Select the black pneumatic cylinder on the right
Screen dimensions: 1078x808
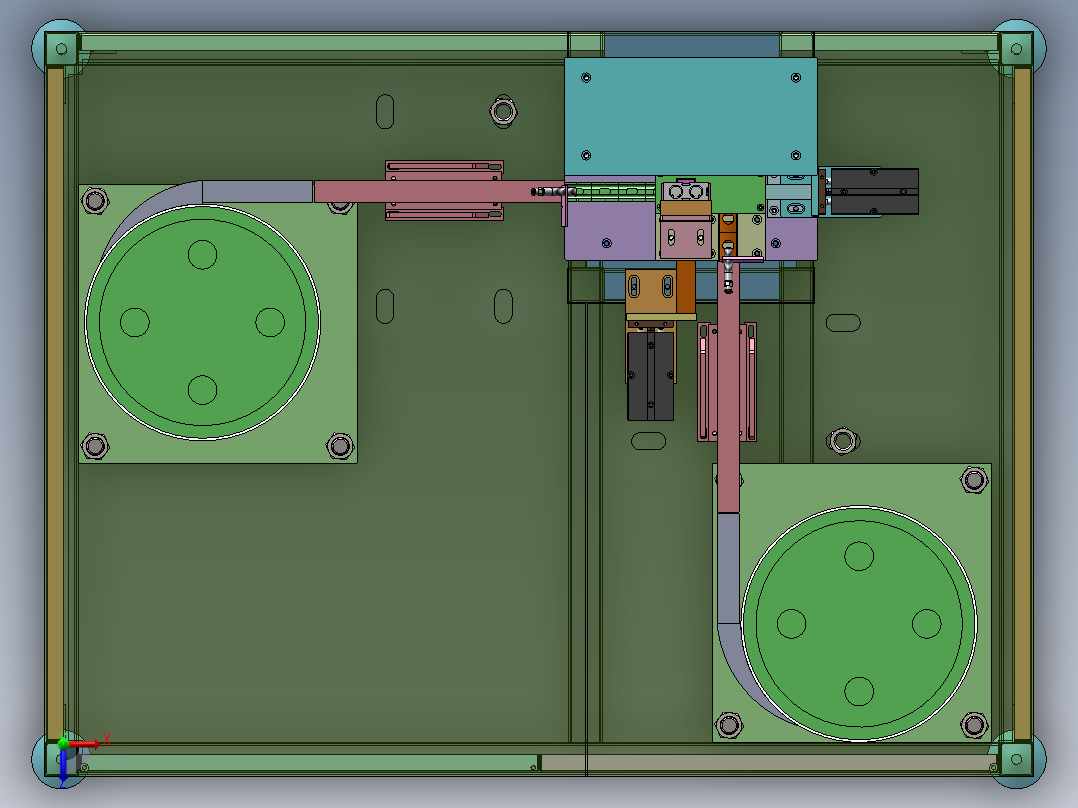point(874,191)
